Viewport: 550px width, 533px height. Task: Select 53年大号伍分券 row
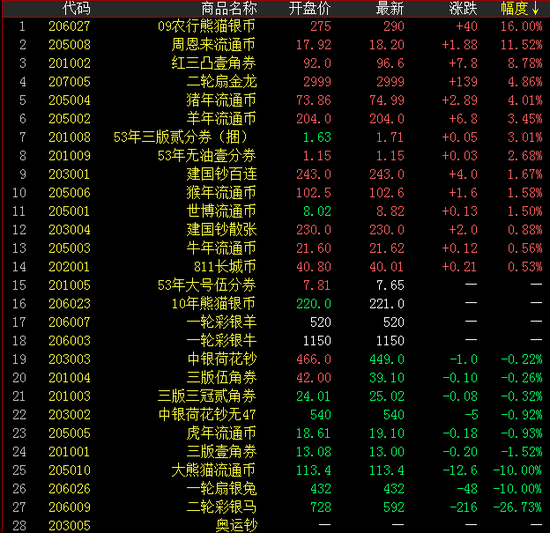pyautogui.click(x=275, y=285)
